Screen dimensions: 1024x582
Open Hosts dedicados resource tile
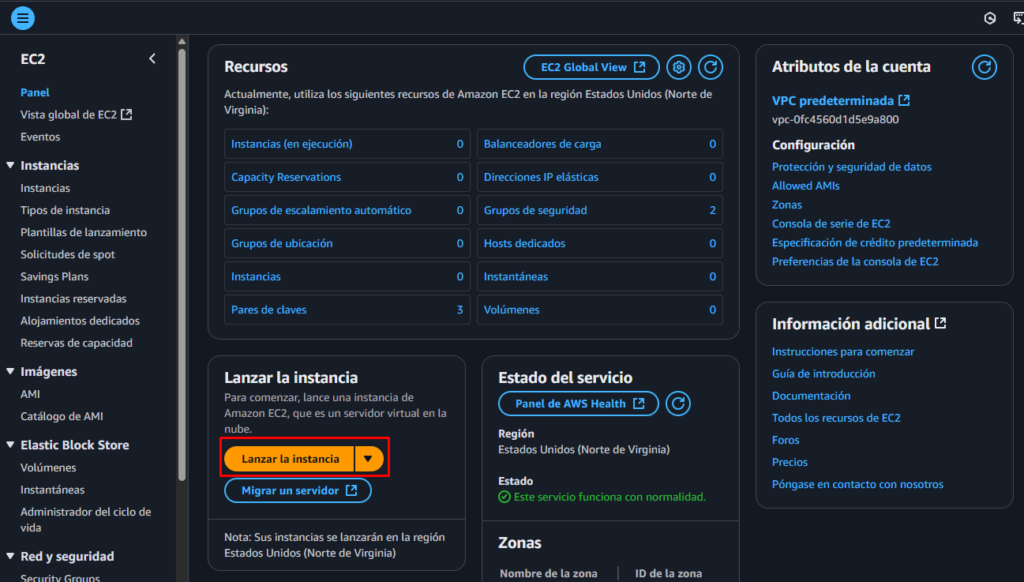[x=600, y=244]
